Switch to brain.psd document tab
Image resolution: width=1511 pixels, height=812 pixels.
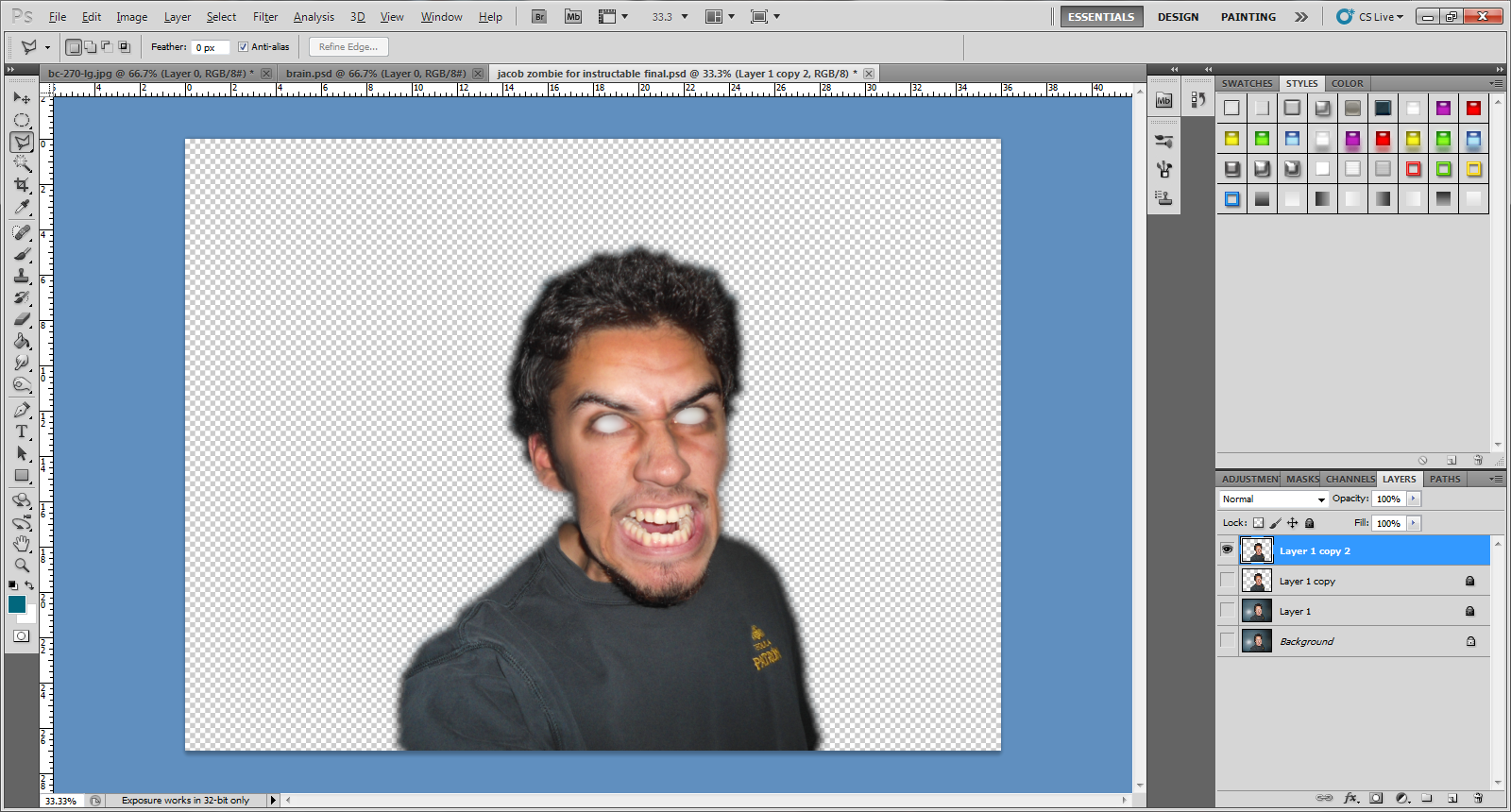point(376,74)
